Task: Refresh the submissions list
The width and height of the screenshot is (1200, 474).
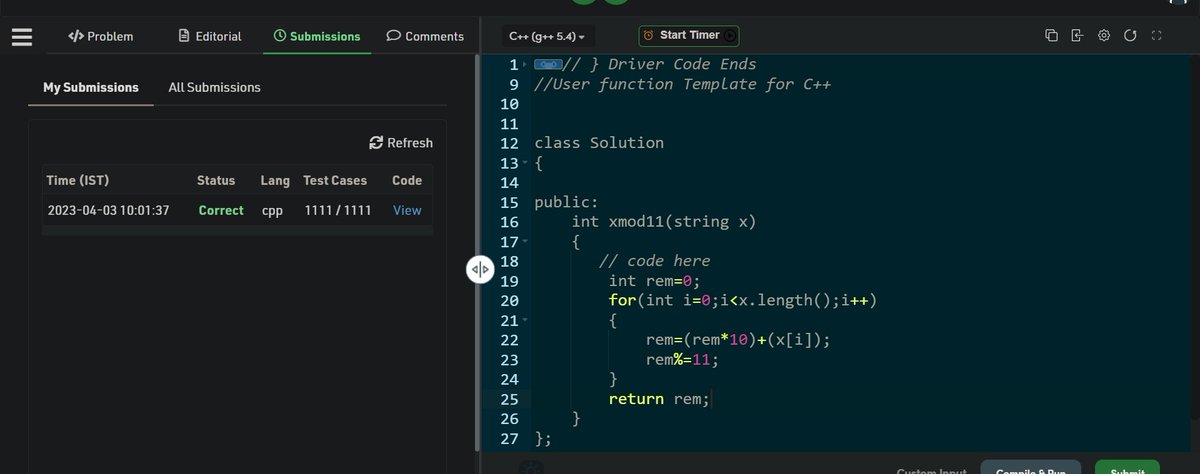Action: tap(401, 143)
